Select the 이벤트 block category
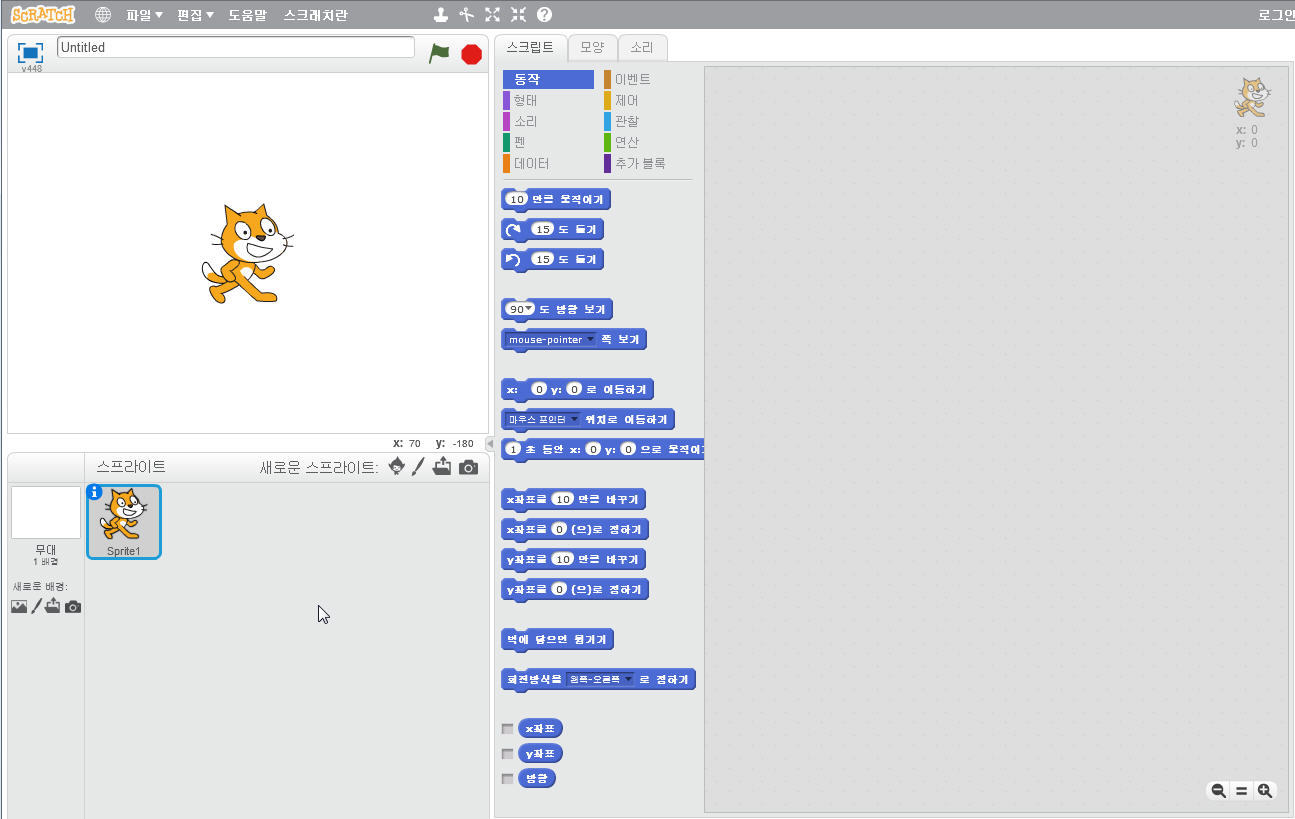Screen dimensions: 1295x819 (632, 79)
